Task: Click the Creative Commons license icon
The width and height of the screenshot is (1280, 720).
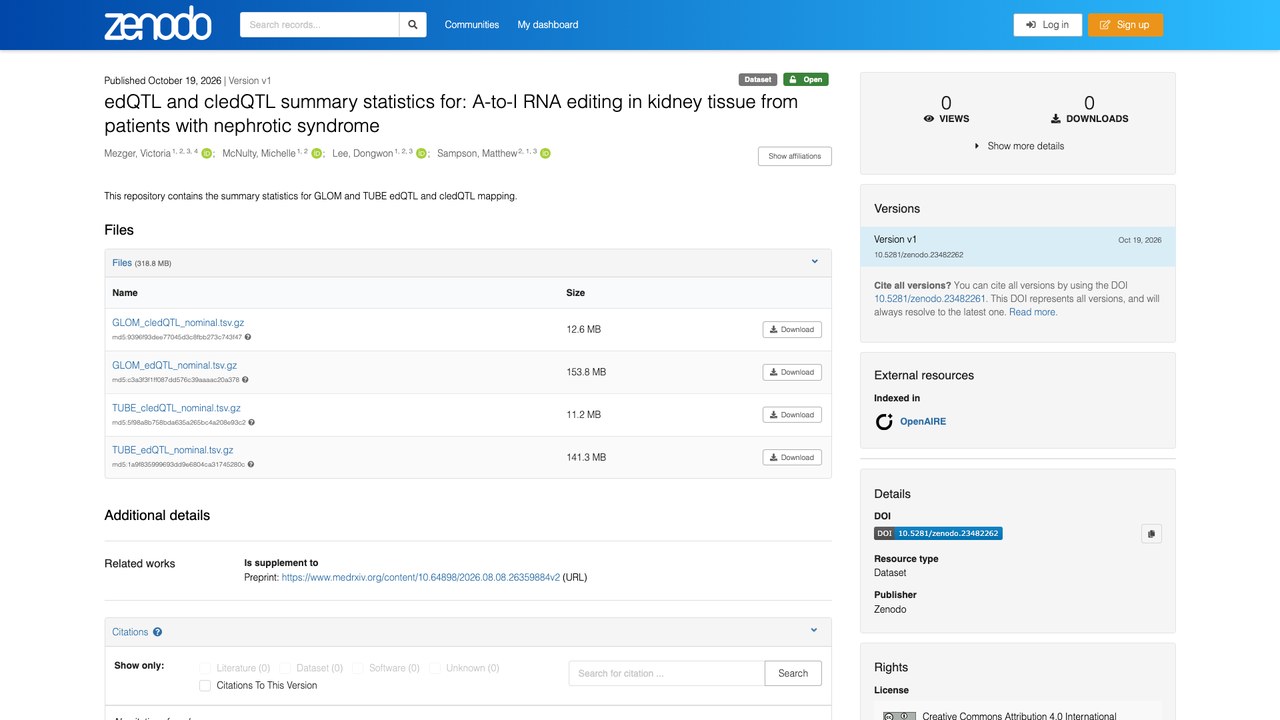Action: 900,715
